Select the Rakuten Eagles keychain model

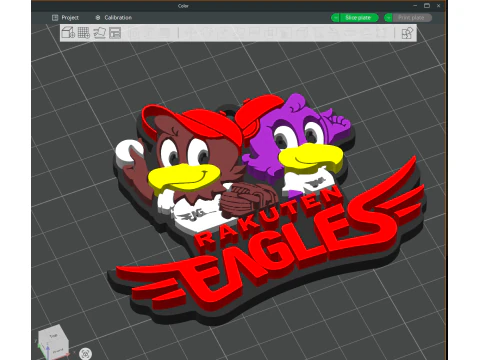click(x=267, y=210)
